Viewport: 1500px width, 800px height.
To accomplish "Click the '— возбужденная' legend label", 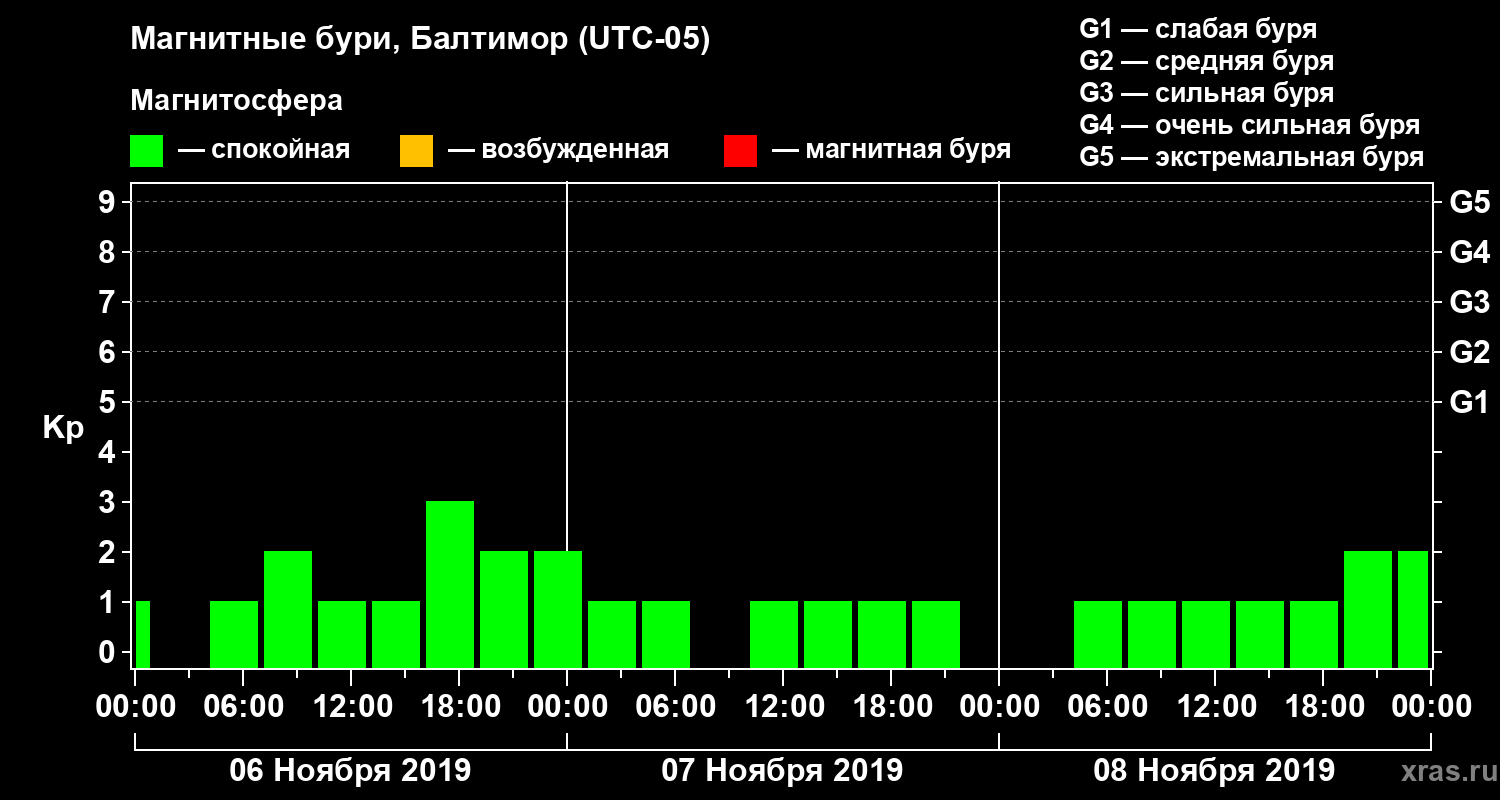I will [x=558, y=150].
